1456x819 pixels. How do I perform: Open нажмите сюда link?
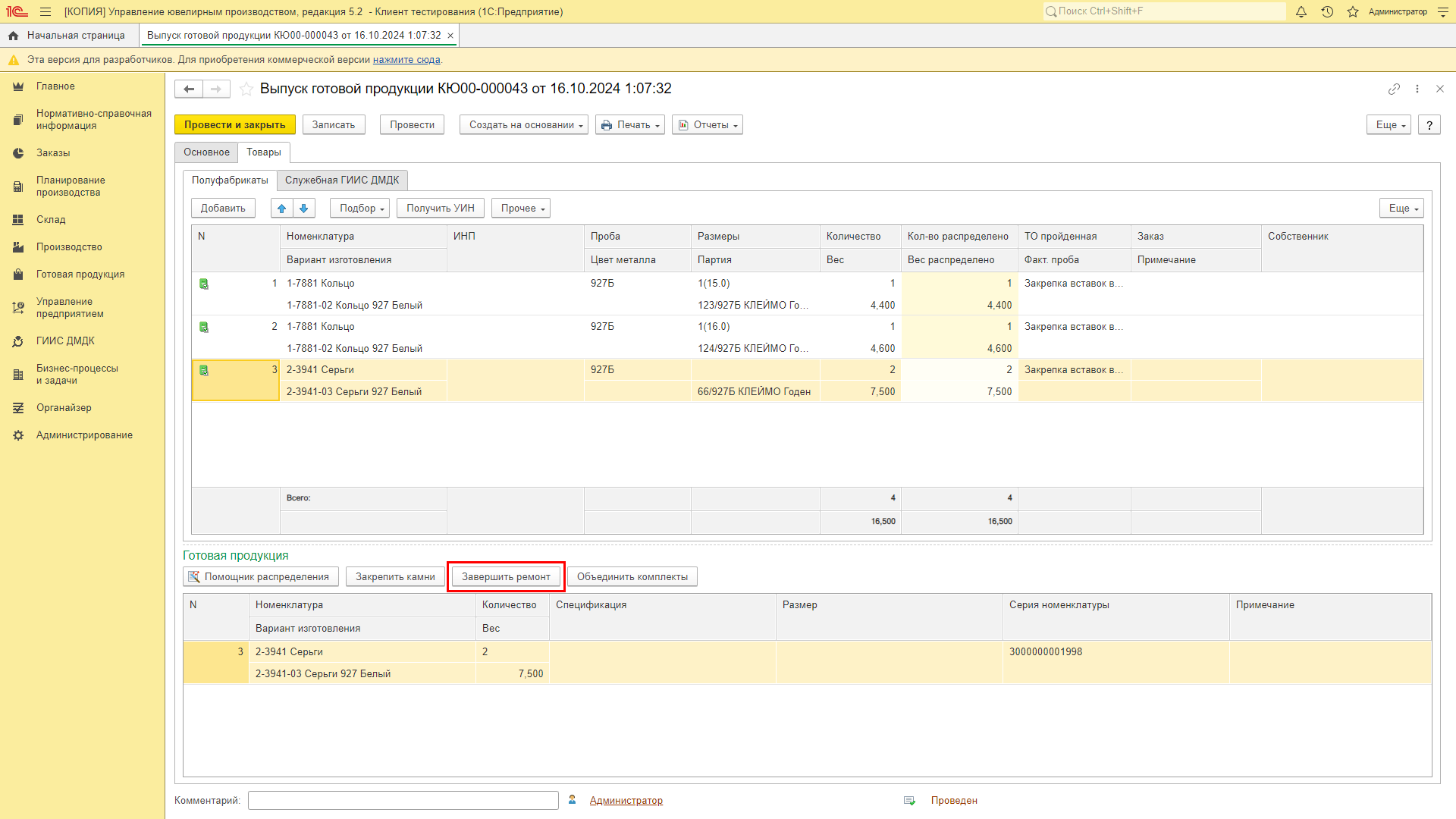[406, 60]
